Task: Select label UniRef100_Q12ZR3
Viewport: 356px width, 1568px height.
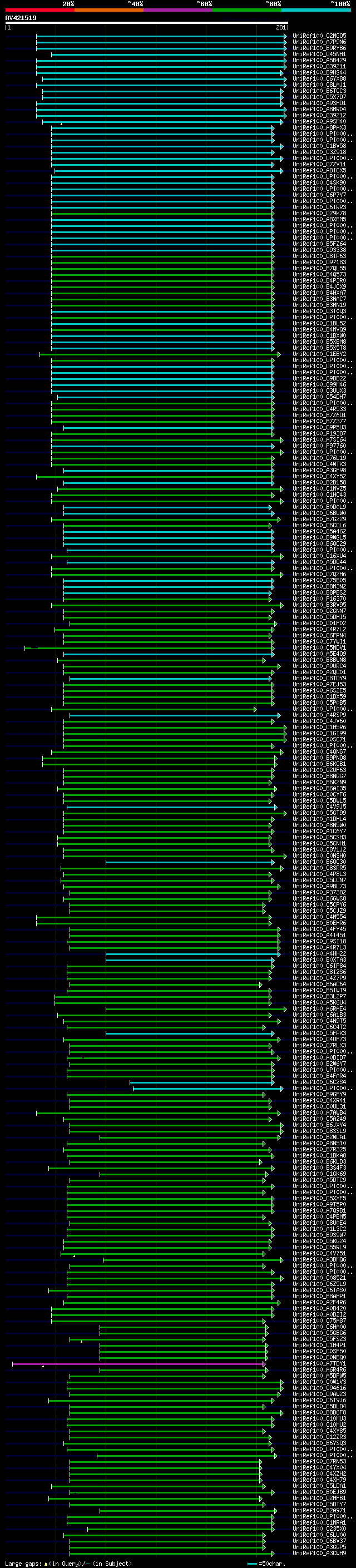Action: pos(319,1437)
